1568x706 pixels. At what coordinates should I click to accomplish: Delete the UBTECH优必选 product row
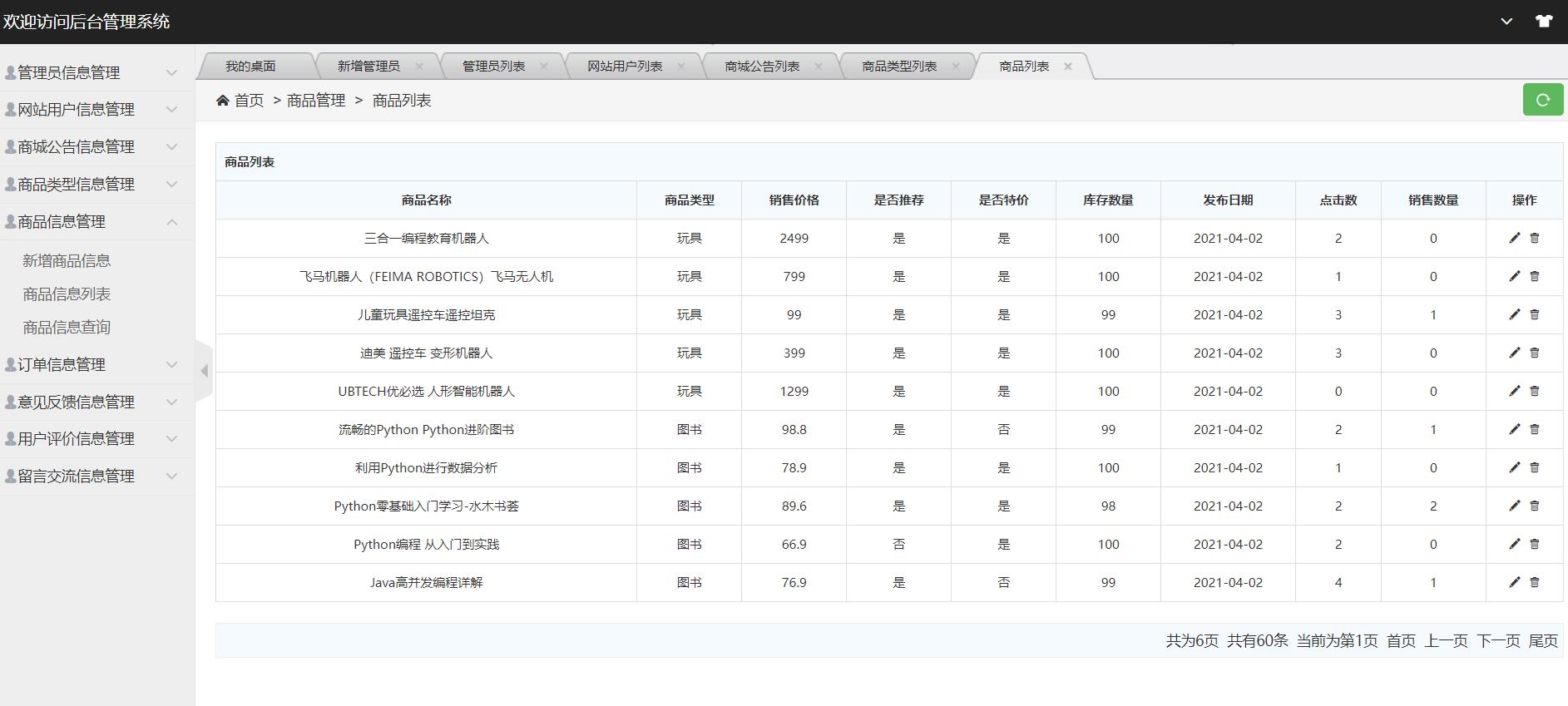(x=1535, y=391)
